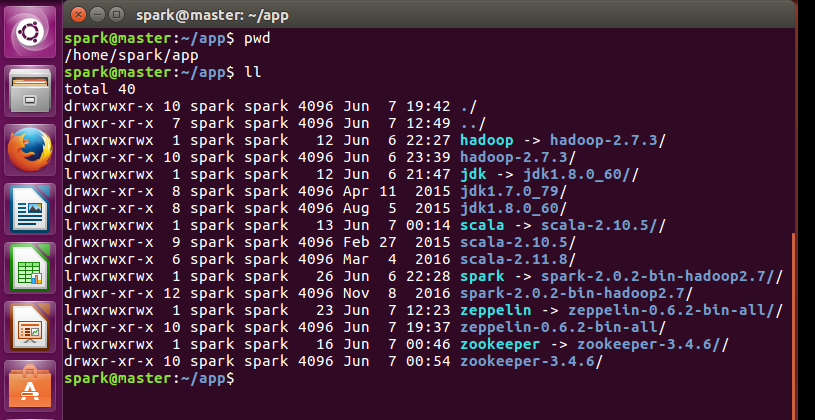Click the cyan 'jdk' symlink name
The height and width of the screenshot is (420, 815).
(x=474, y=174)
